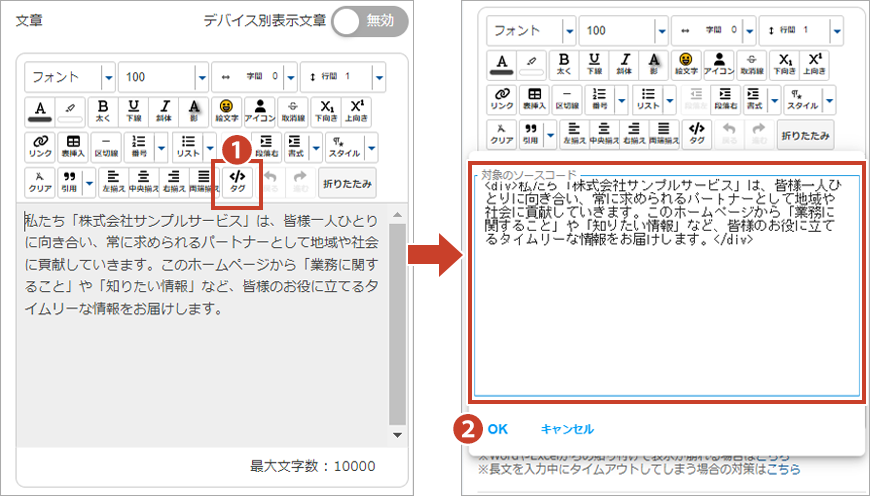870x496 pixels.
Task: Insert a link (リンク) in the left editor
Action: pos(41,146)
